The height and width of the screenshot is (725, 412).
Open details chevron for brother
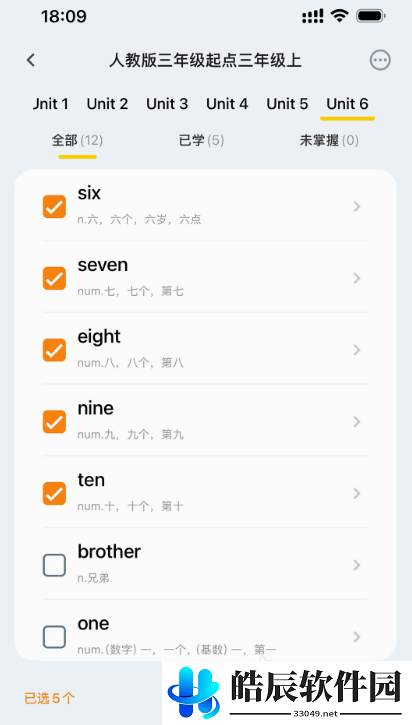(357, 565)
